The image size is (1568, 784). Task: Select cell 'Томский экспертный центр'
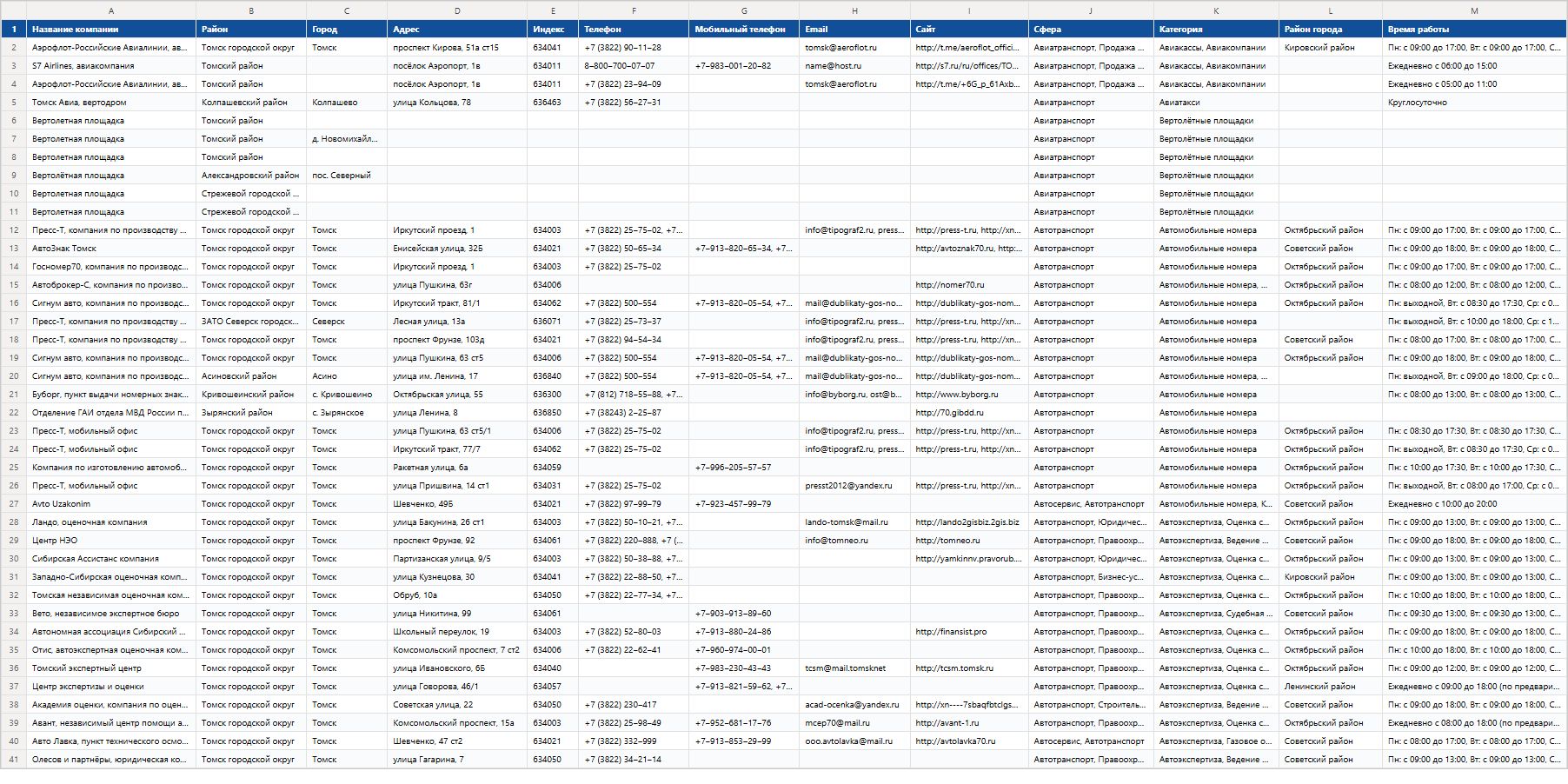[111, 668]
